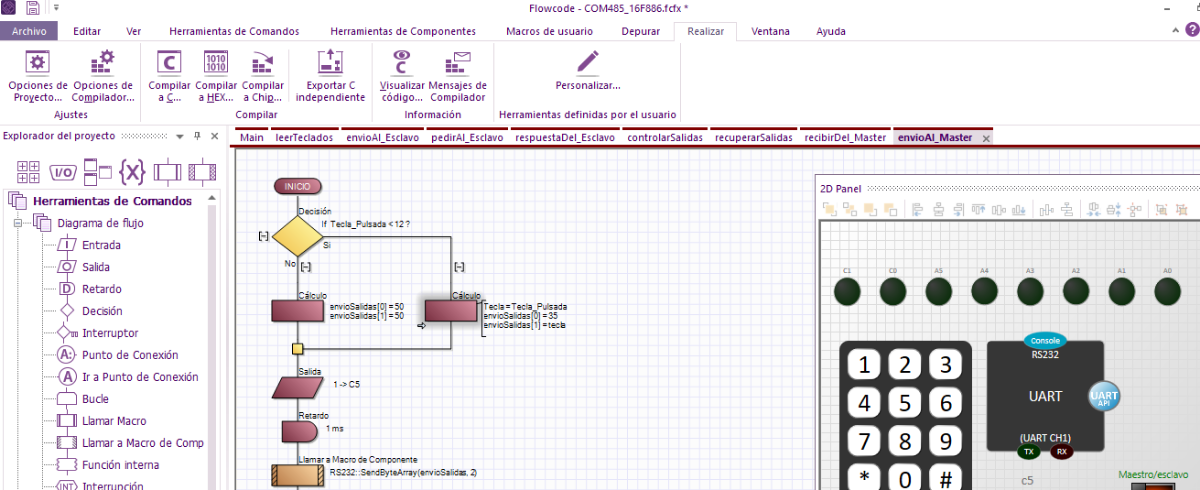Click the RS232 Console button
The image size is (1200, 490).
point(1045,340)
